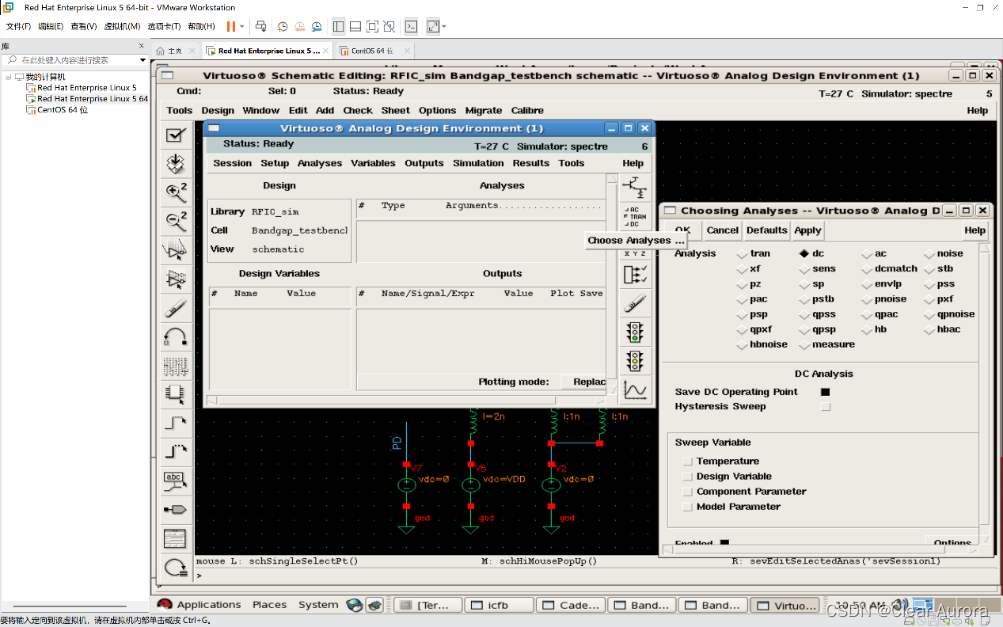
Task: Check Component Parameter sweep option
Action: click(x=687, y=491)
